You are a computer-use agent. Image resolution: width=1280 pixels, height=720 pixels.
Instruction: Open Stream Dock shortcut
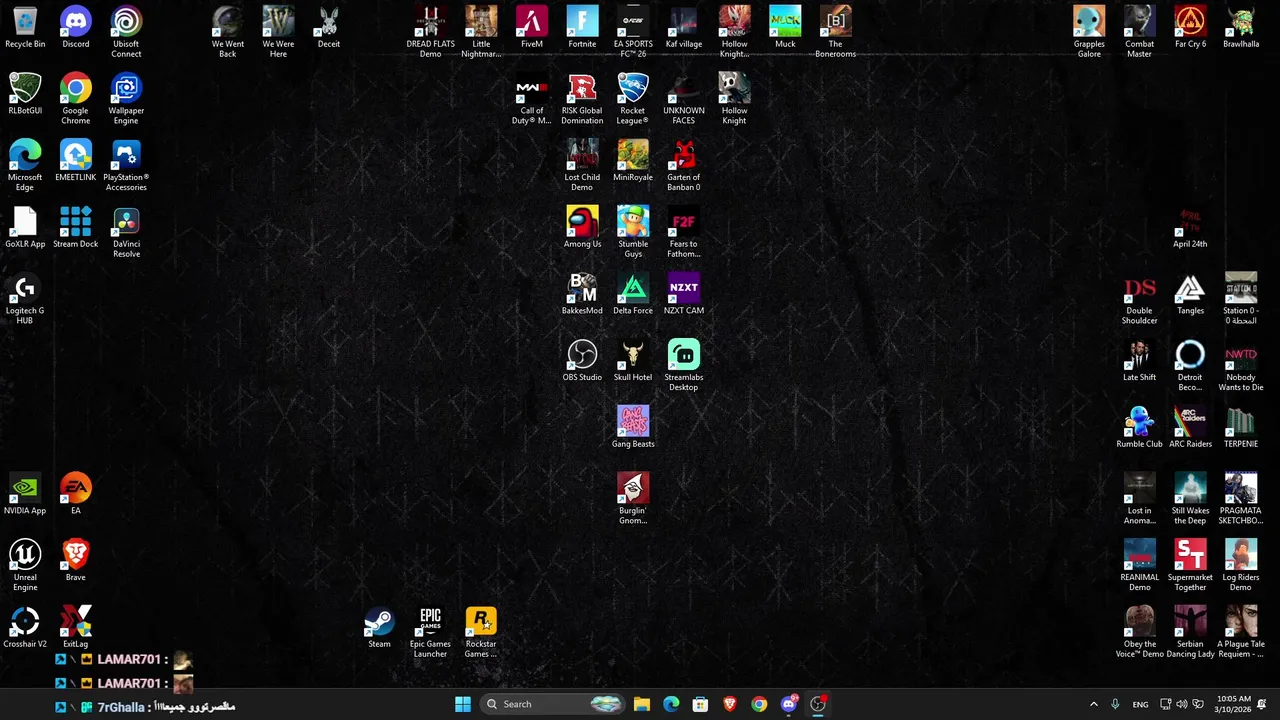(75, 227)
